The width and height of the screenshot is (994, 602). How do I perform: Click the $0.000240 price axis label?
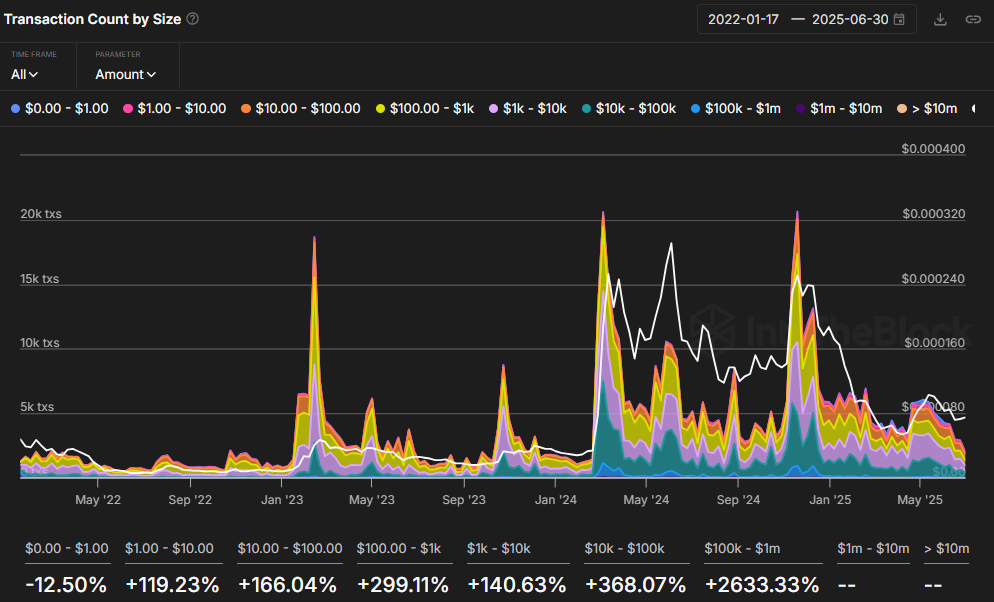click(x=933, y=279)
